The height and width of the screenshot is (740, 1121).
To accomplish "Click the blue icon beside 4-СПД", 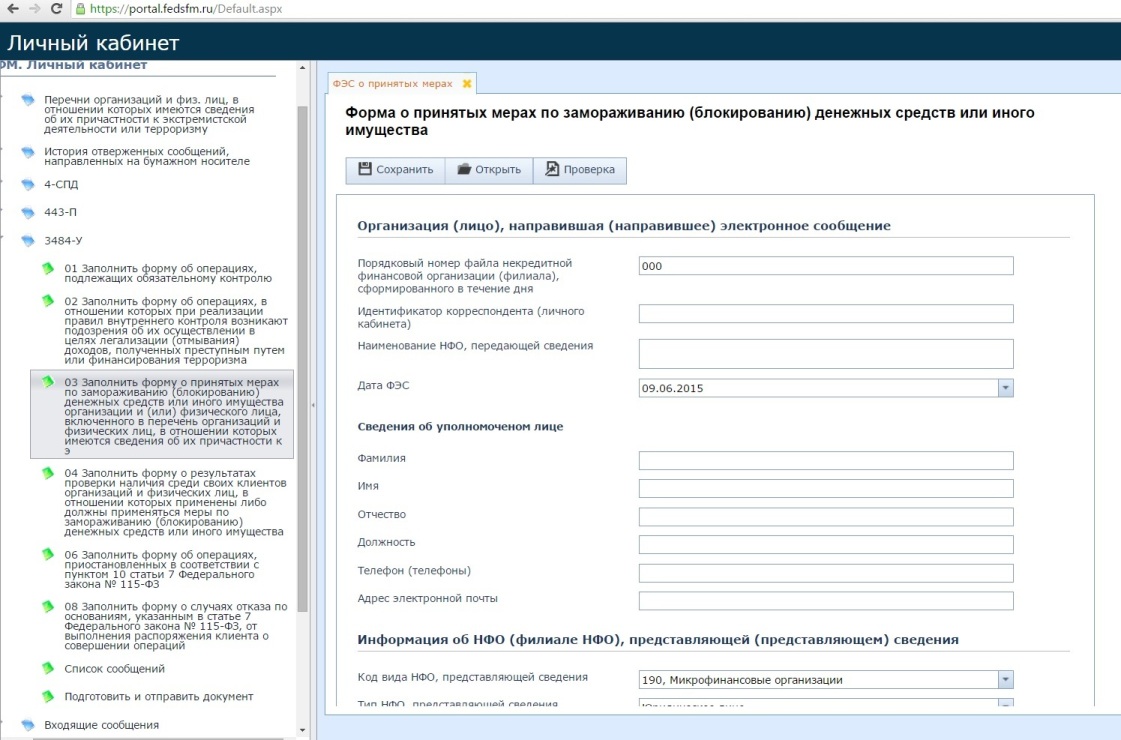I will pyautogui.click(x=28, y=184).
